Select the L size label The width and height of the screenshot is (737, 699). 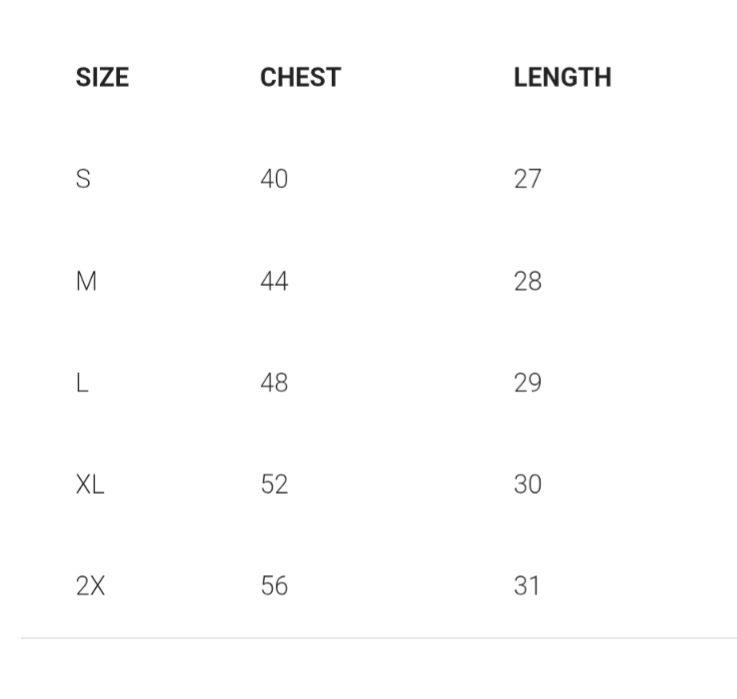[x=82, y=383]
